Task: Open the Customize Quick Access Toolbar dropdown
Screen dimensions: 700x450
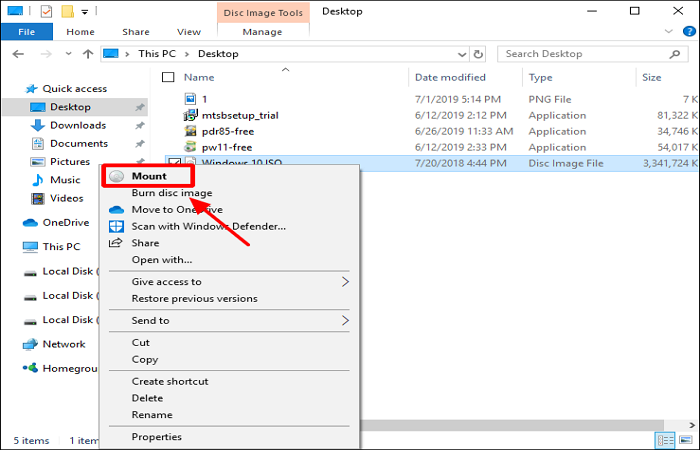Action: pos(84,12)
